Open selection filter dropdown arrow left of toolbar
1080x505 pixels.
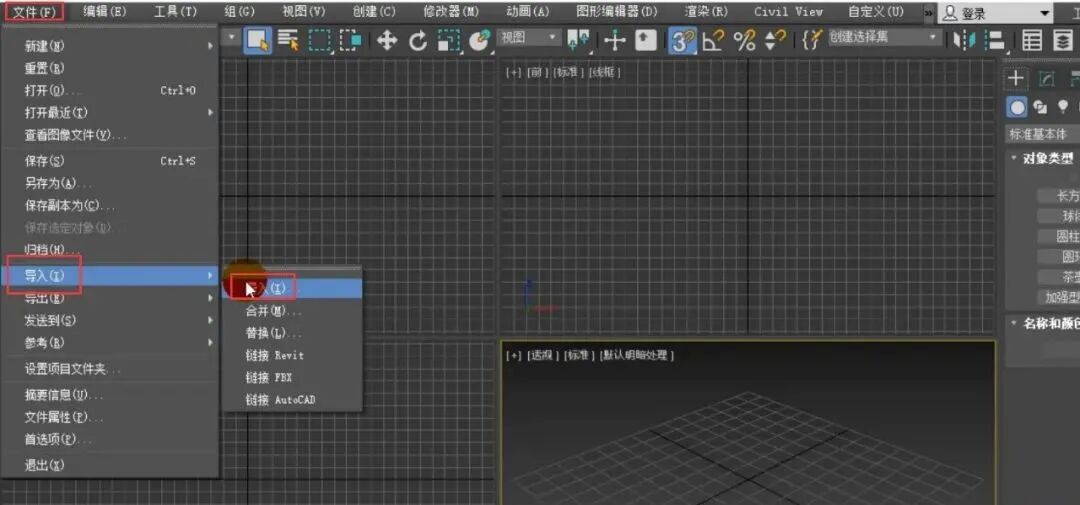231,37
